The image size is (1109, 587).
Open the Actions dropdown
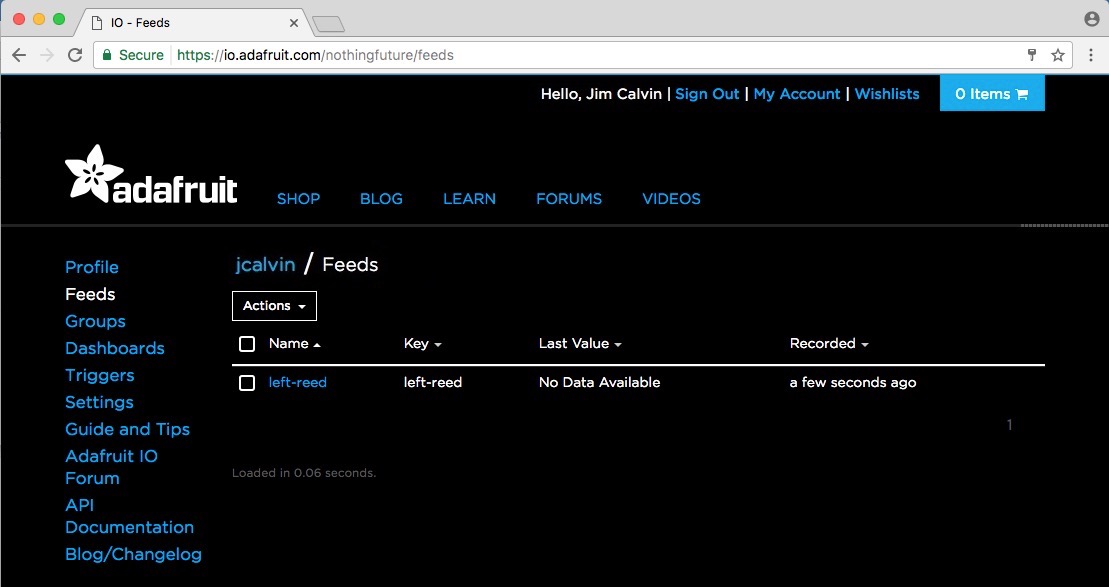tap(274, 306)
